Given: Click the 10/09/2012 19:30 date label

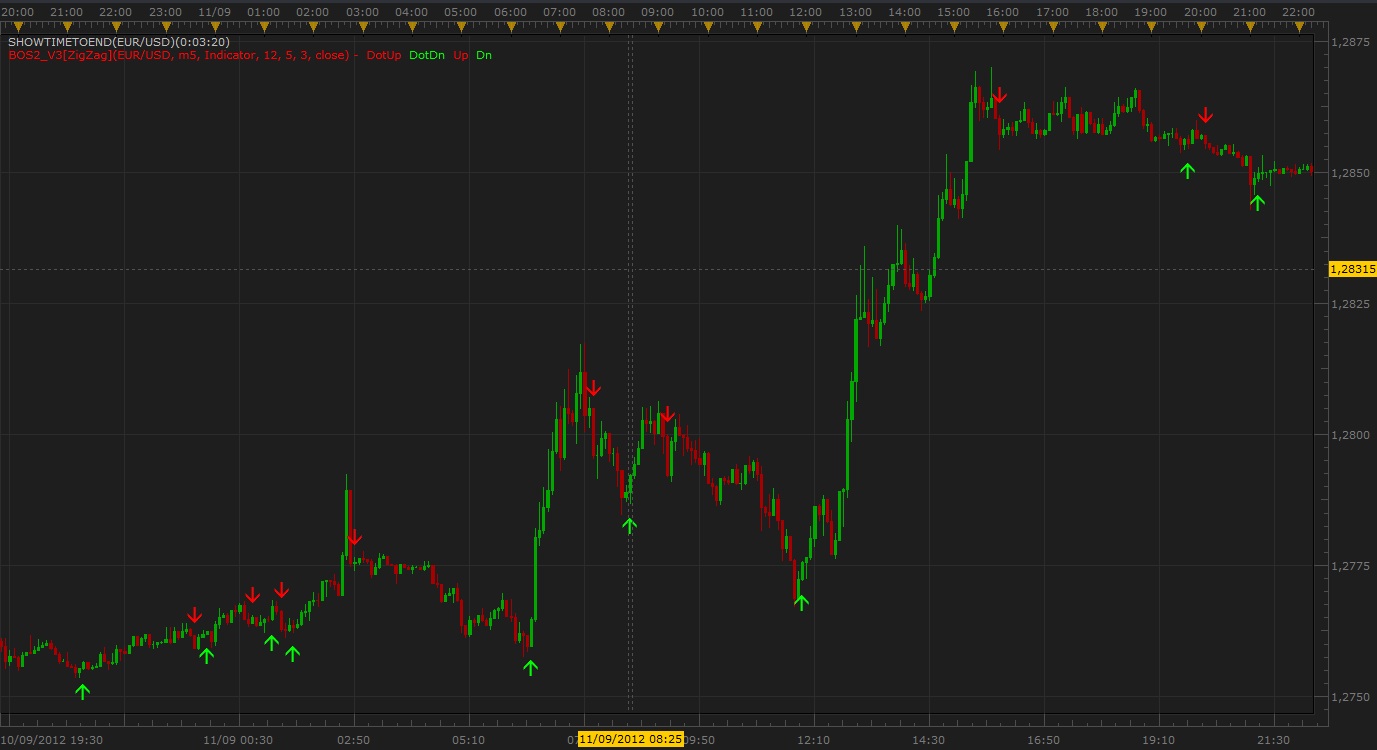Looking at the screenshot, I should 50,740.
